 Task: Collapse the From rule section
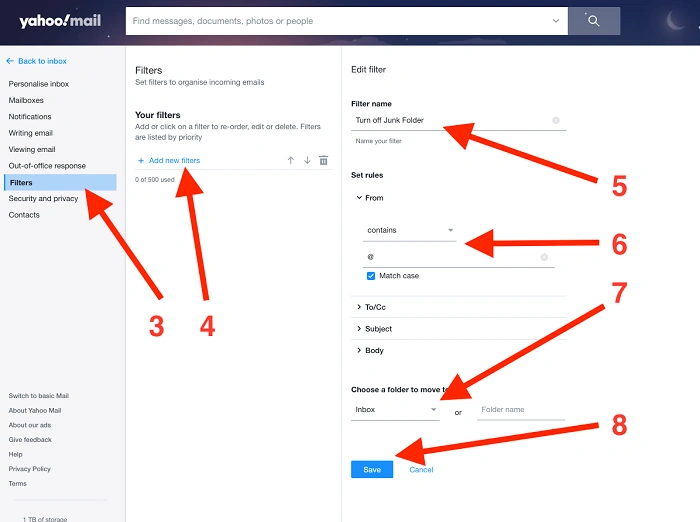370,198
